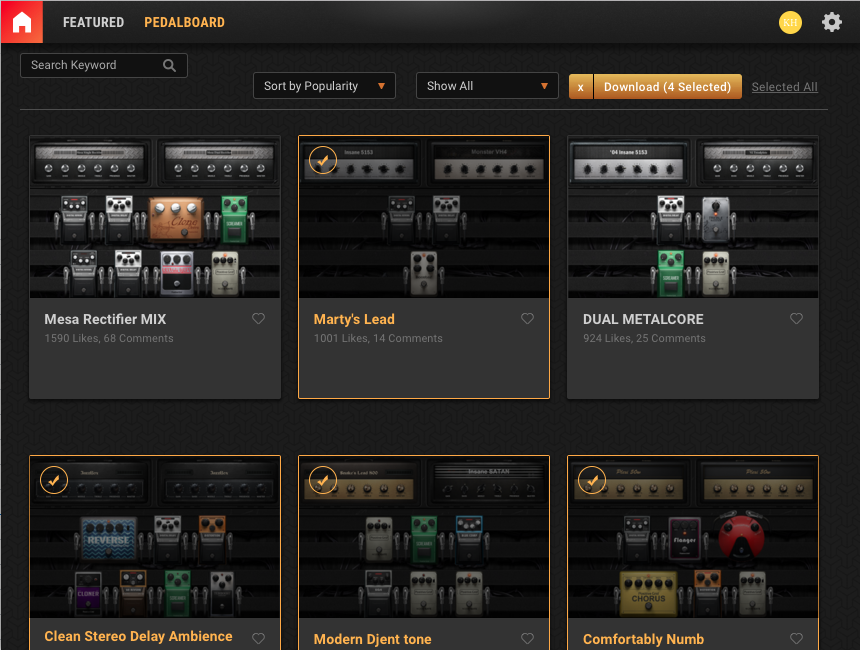Clear selection with the x button

click(x=581, y=87)
